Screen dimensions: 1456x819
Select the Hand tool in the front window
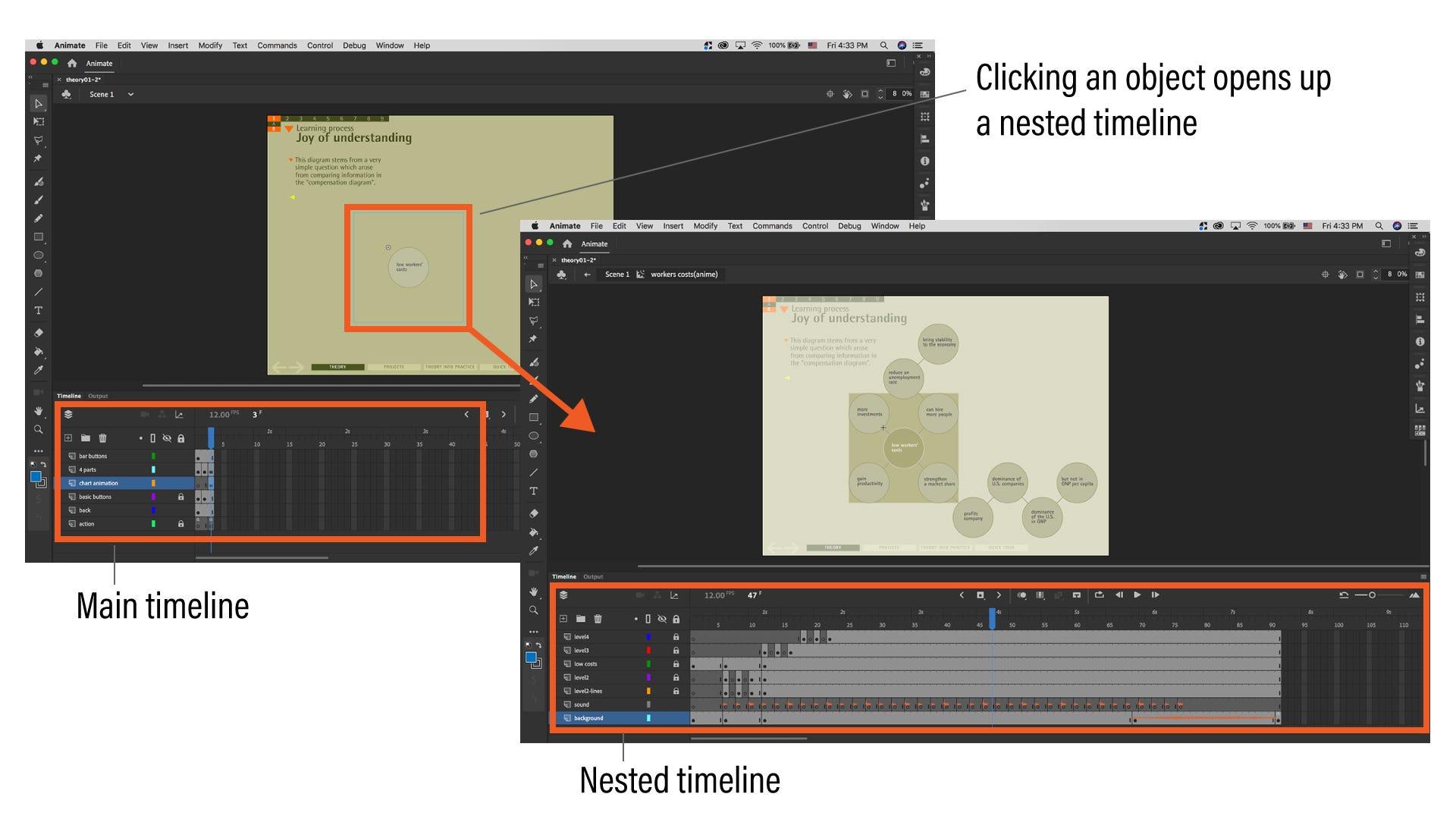coord(534,591)
